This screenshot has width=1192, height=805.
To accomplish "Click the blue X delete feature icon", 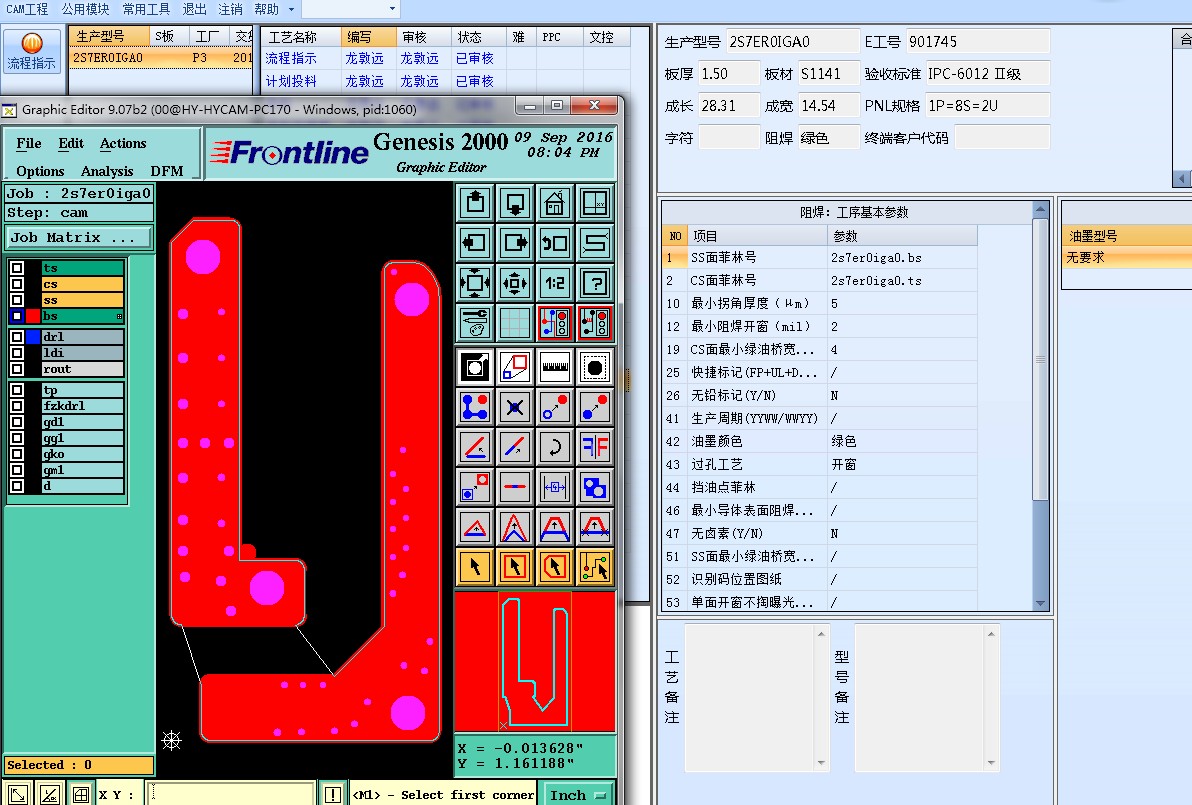I will (x=515, y=407).
